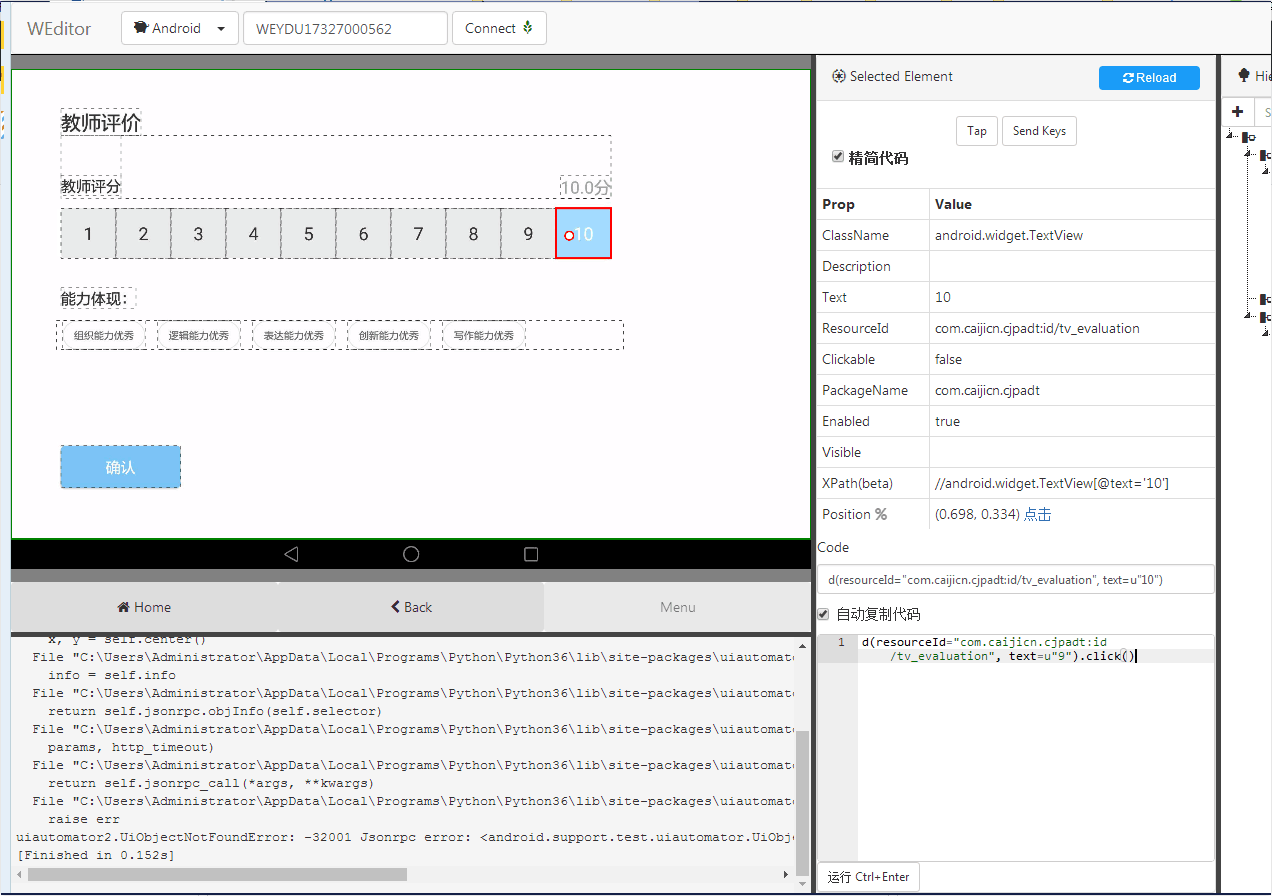Click the Menu item in the device bottom bar

point(678,607)
